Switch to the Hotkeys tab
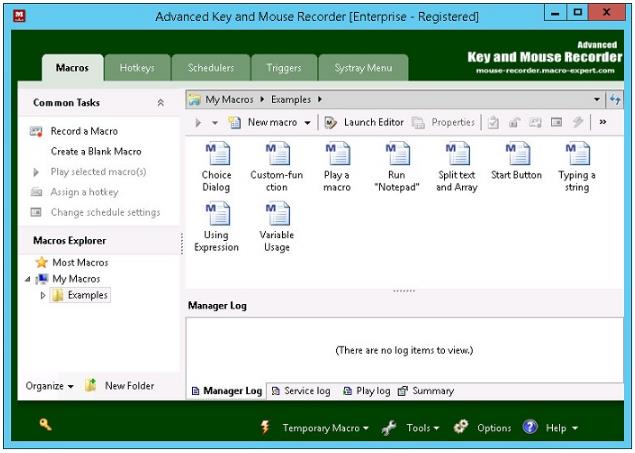This screenshot has height=453, width=635. point(137,68)
